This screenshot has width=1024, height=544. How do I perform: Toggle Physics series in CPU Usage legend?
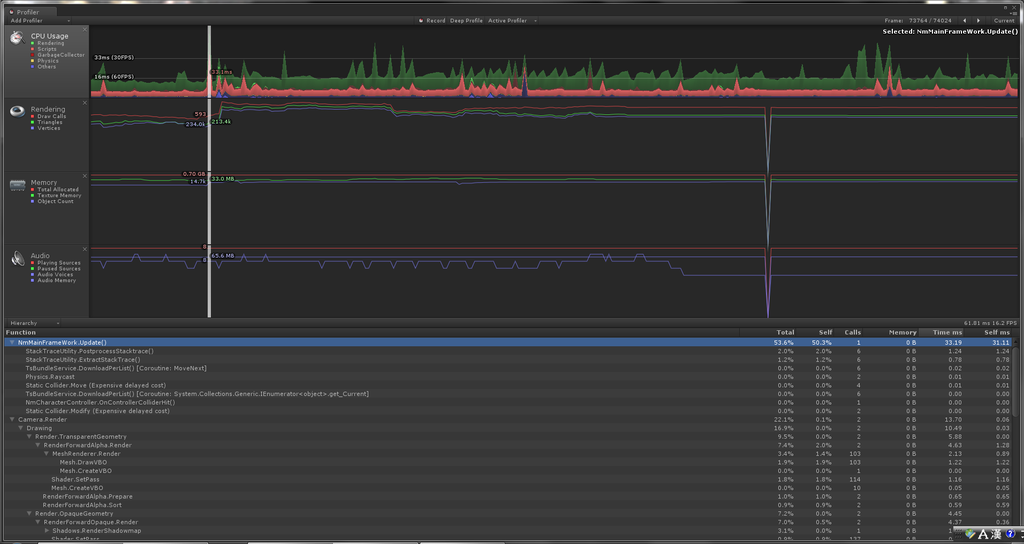(44, 61)
